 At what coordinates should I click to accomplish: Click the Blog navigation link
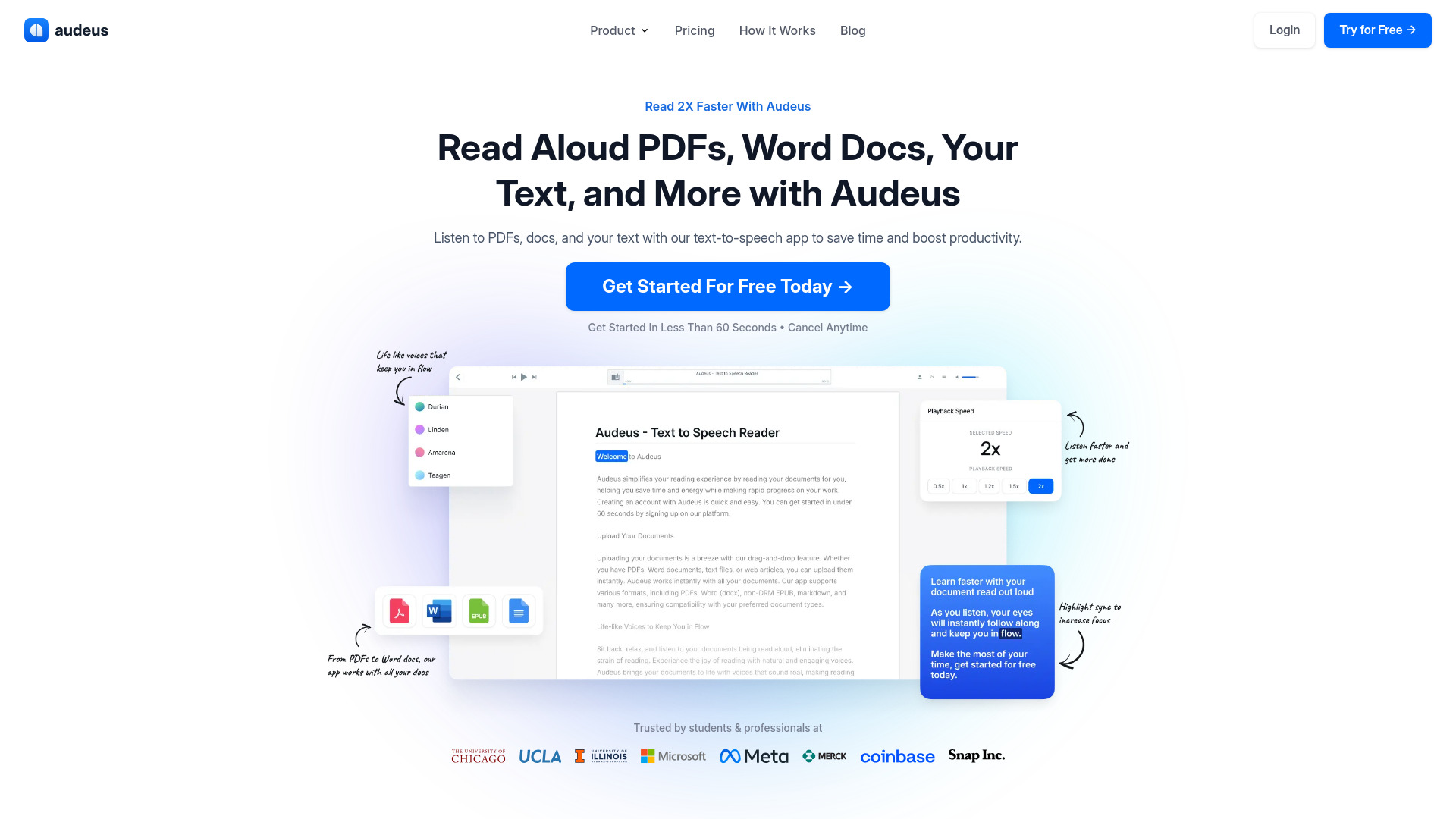853,30
